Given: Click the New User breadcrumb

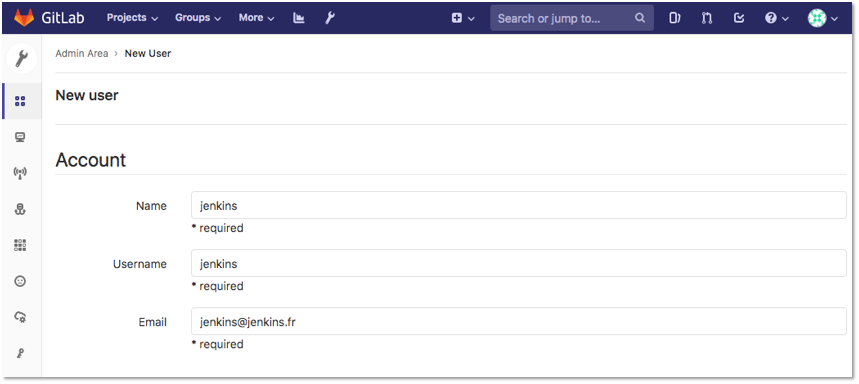Looking at the screenshot, I should [x=148, y=53].
